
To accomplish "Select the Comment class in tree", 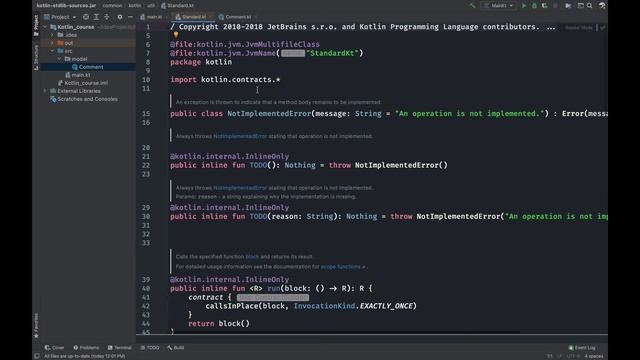I will (87, 67).
